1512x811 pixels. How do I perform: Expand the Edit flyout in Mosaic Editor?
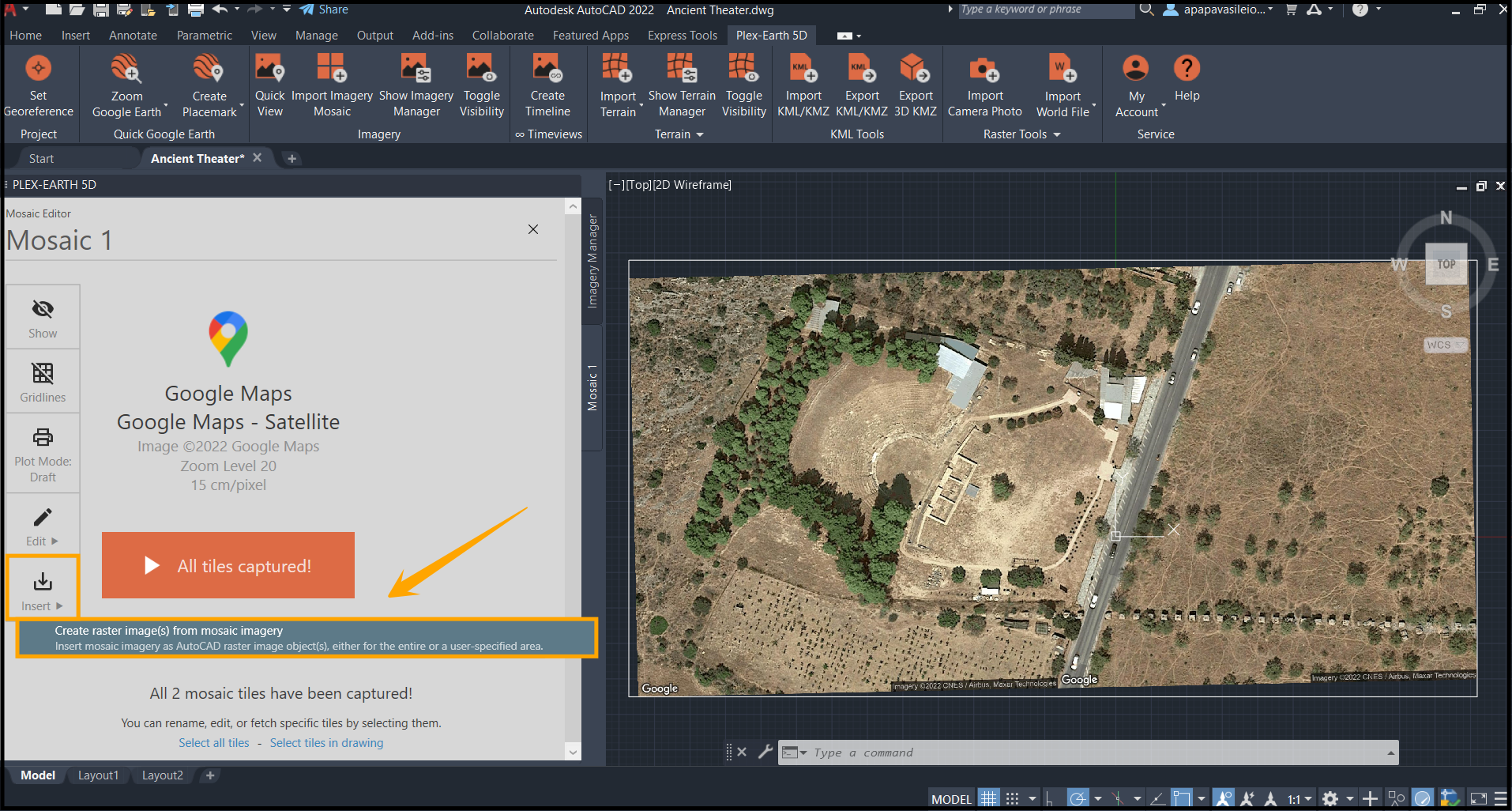click(x=43, y=525)
